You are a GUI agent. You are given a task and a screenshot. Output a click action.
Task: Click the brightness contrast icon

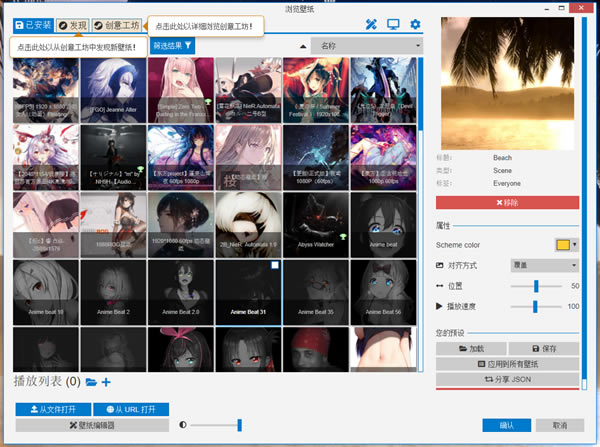click(x=183, y=425)
